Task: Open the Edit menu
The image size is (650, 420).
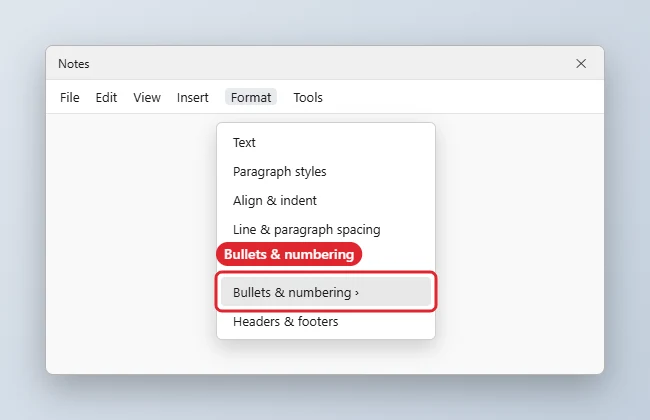Action: coord(106,97)
